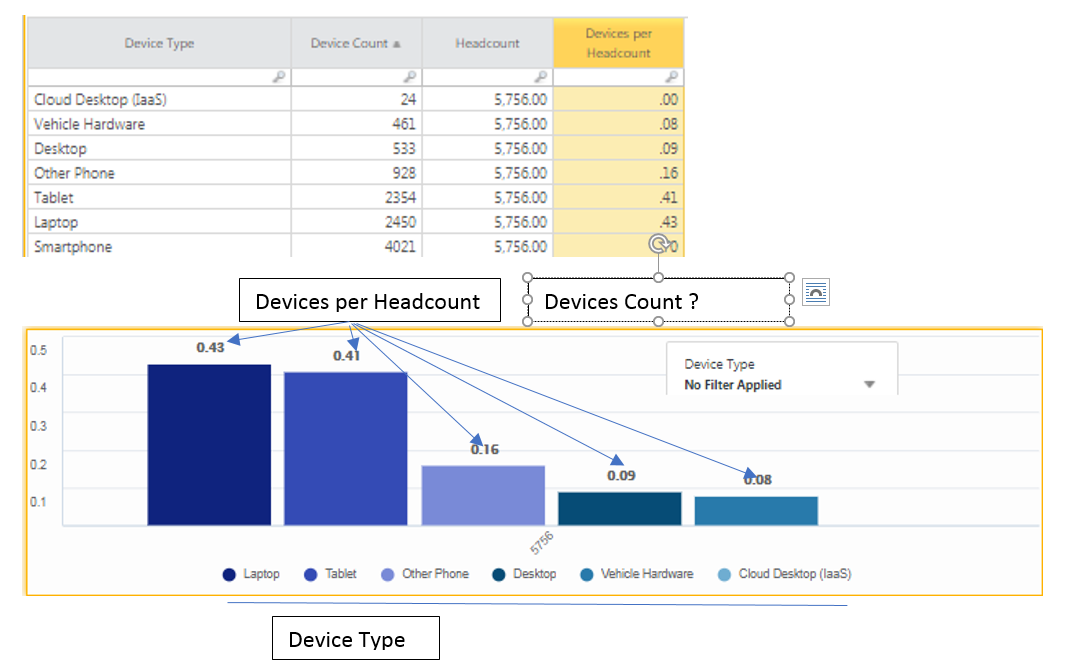
Task: Select the Smartphone row in the table
Action: [356, 246]
